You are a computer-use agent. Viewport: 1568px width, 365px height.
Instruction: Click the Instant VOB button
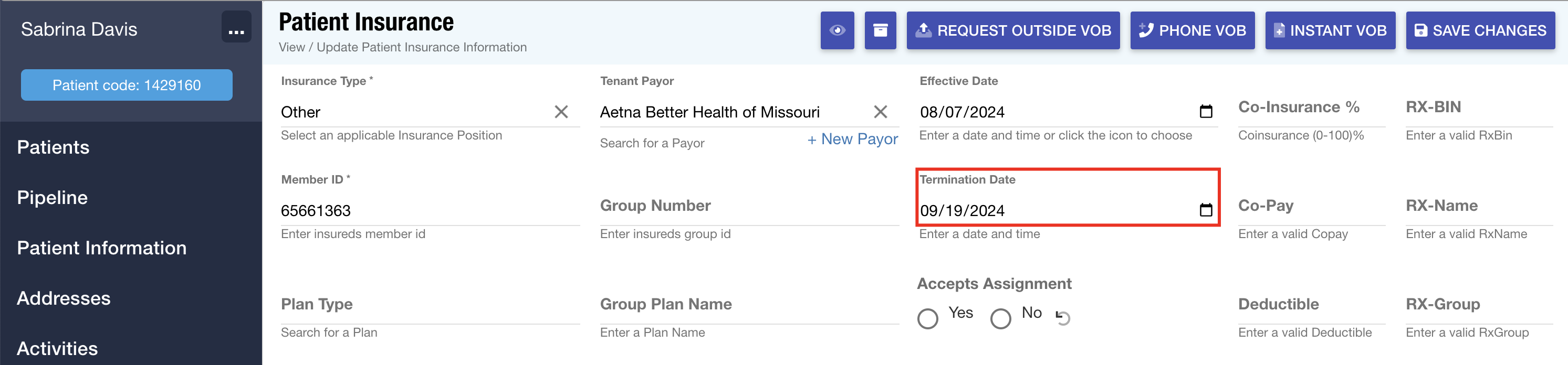pyautogui.click(x=1330, y=30)
